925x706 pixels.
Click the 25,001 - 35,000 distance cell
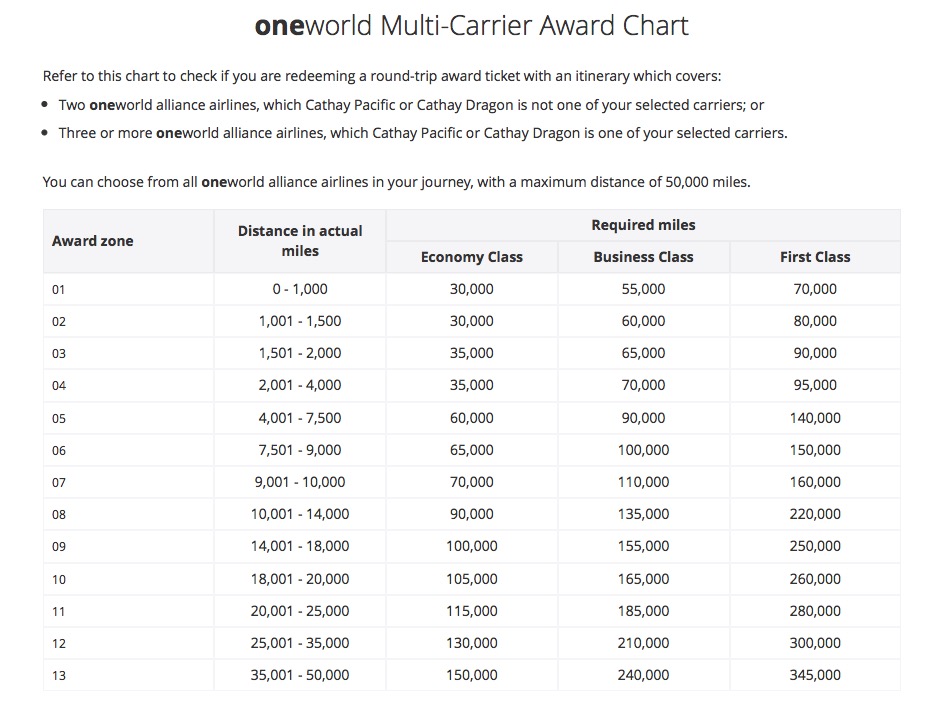300,643
